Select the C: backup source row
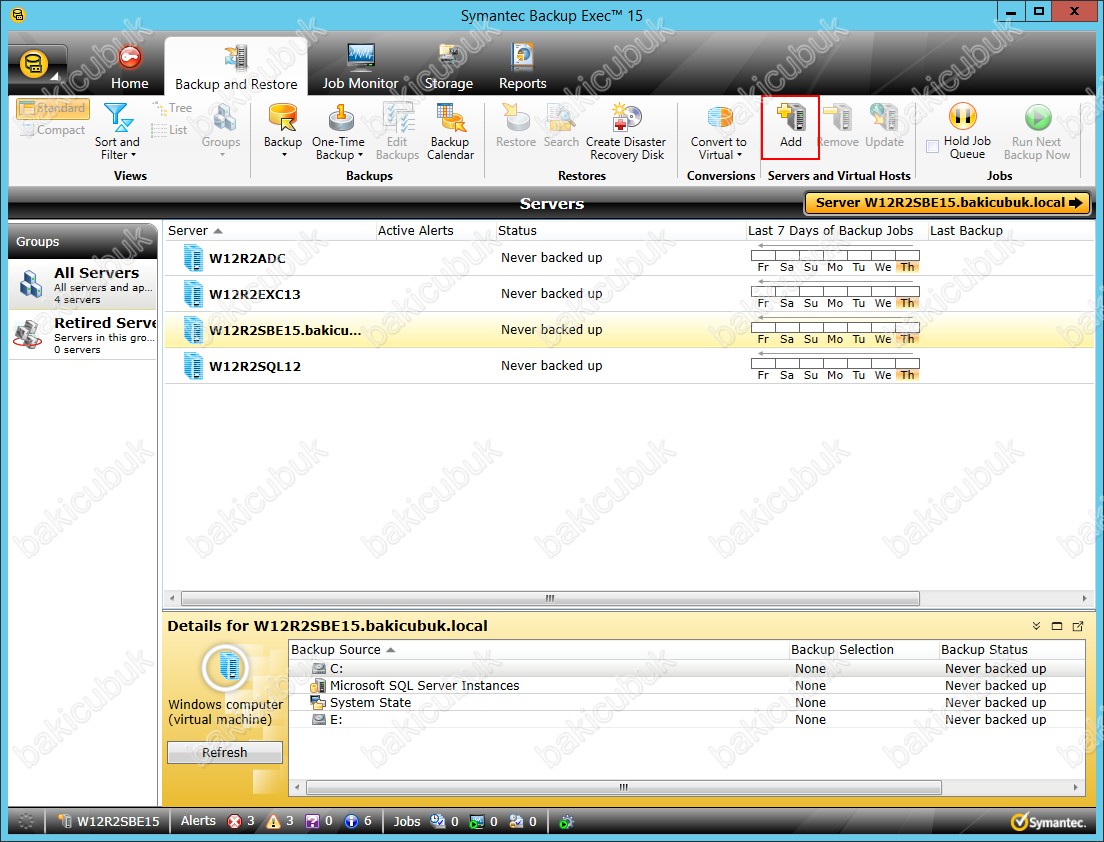Image resolution: width=1104 pixels, height=842 pixels. 687,669
